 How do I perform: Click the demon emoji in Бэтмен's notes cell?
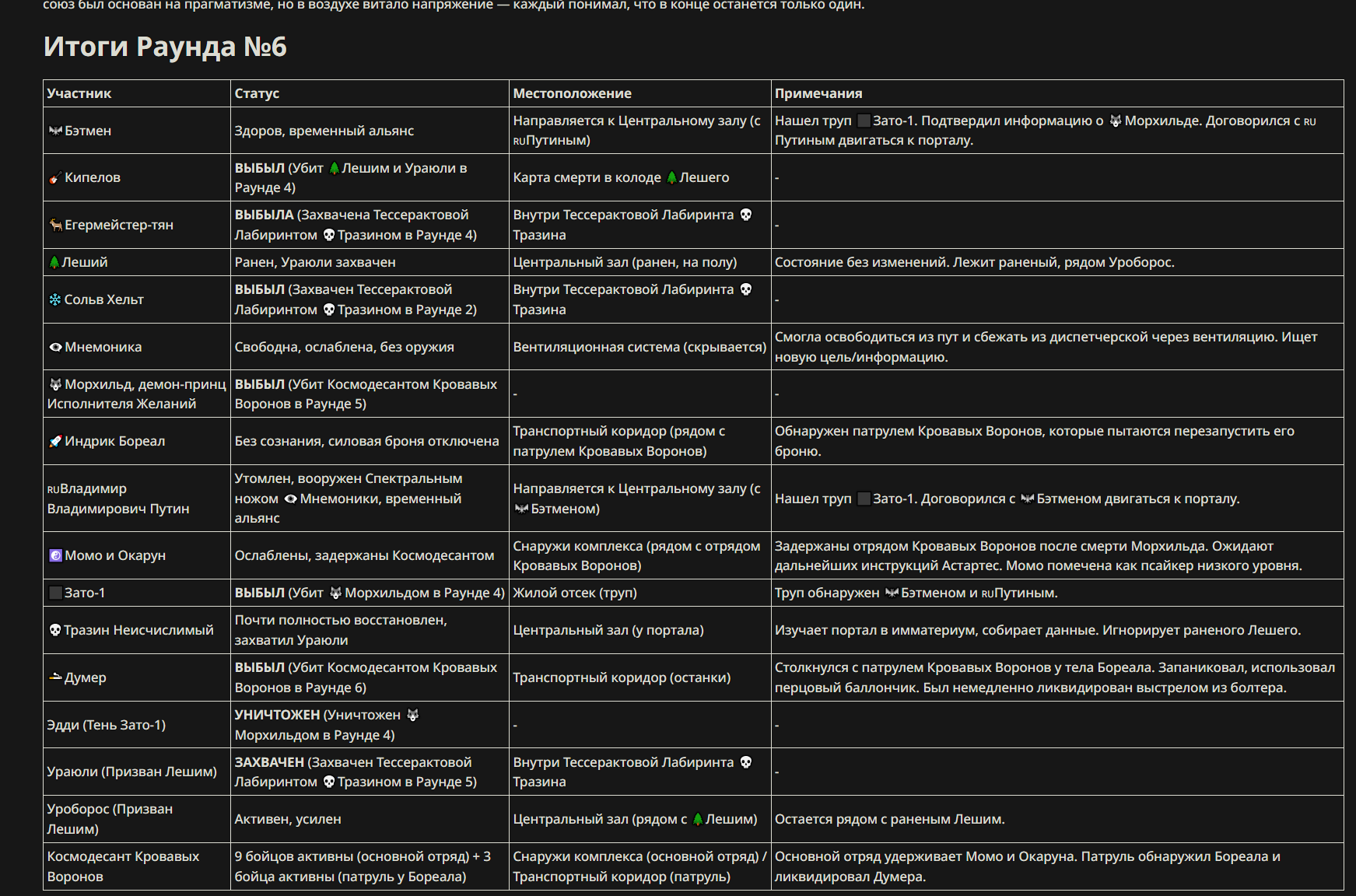click(1115, 121)
